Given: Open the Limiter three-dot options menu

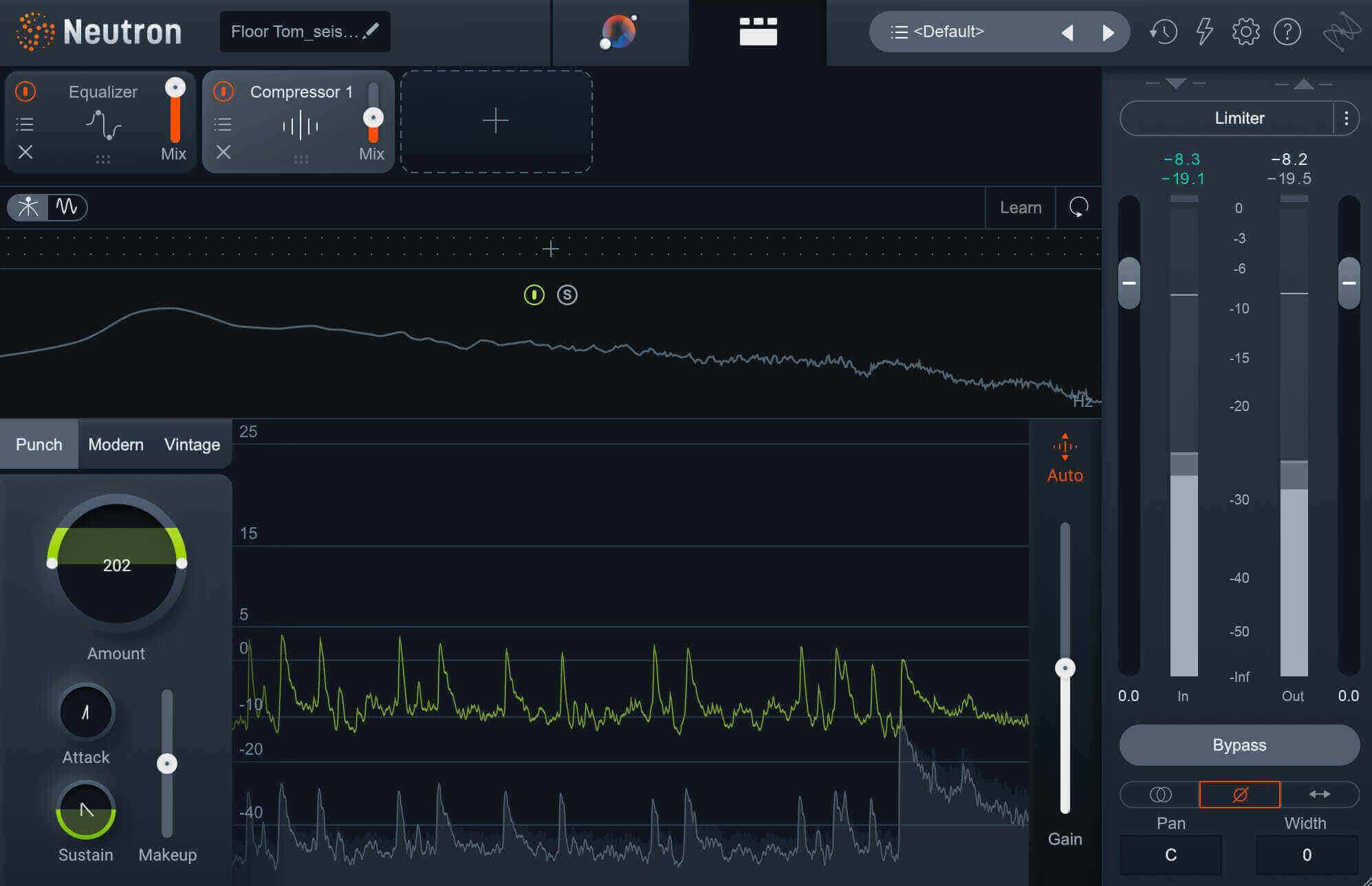Looking at the screenshot, I should click(1346, 118).
